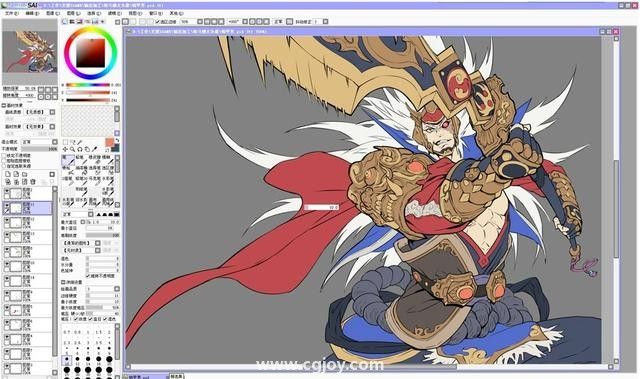
Task: Hide the topmost layer via eye icon
Action: click(7, 191)
